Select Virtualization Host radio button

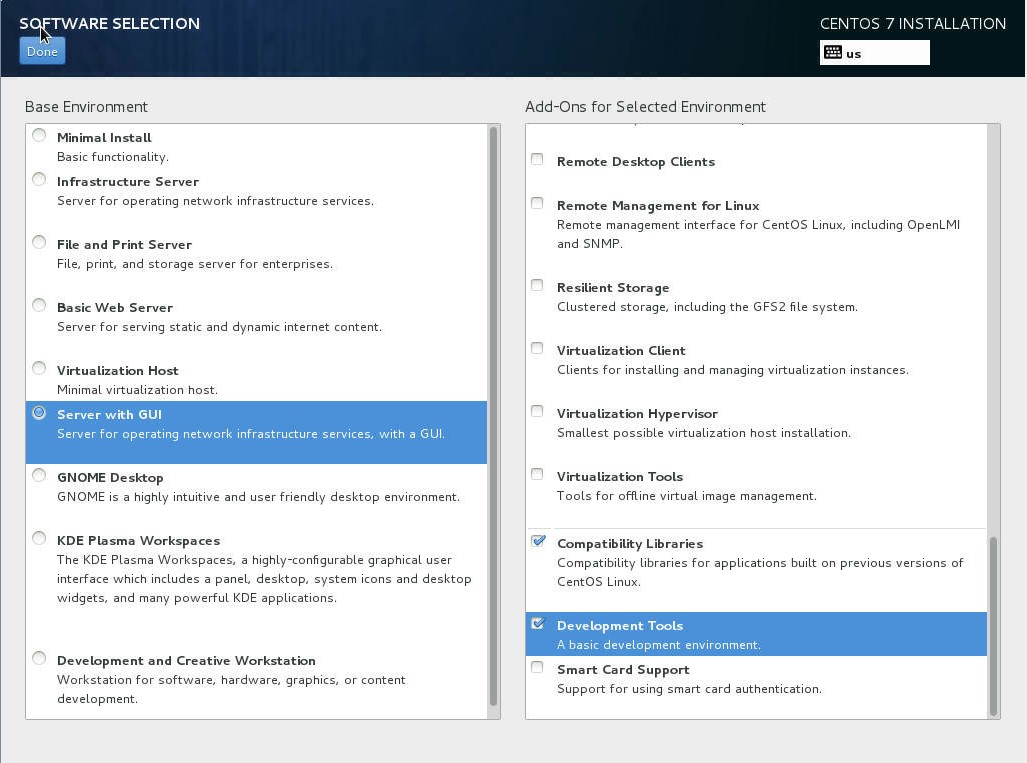click(39, 369)
